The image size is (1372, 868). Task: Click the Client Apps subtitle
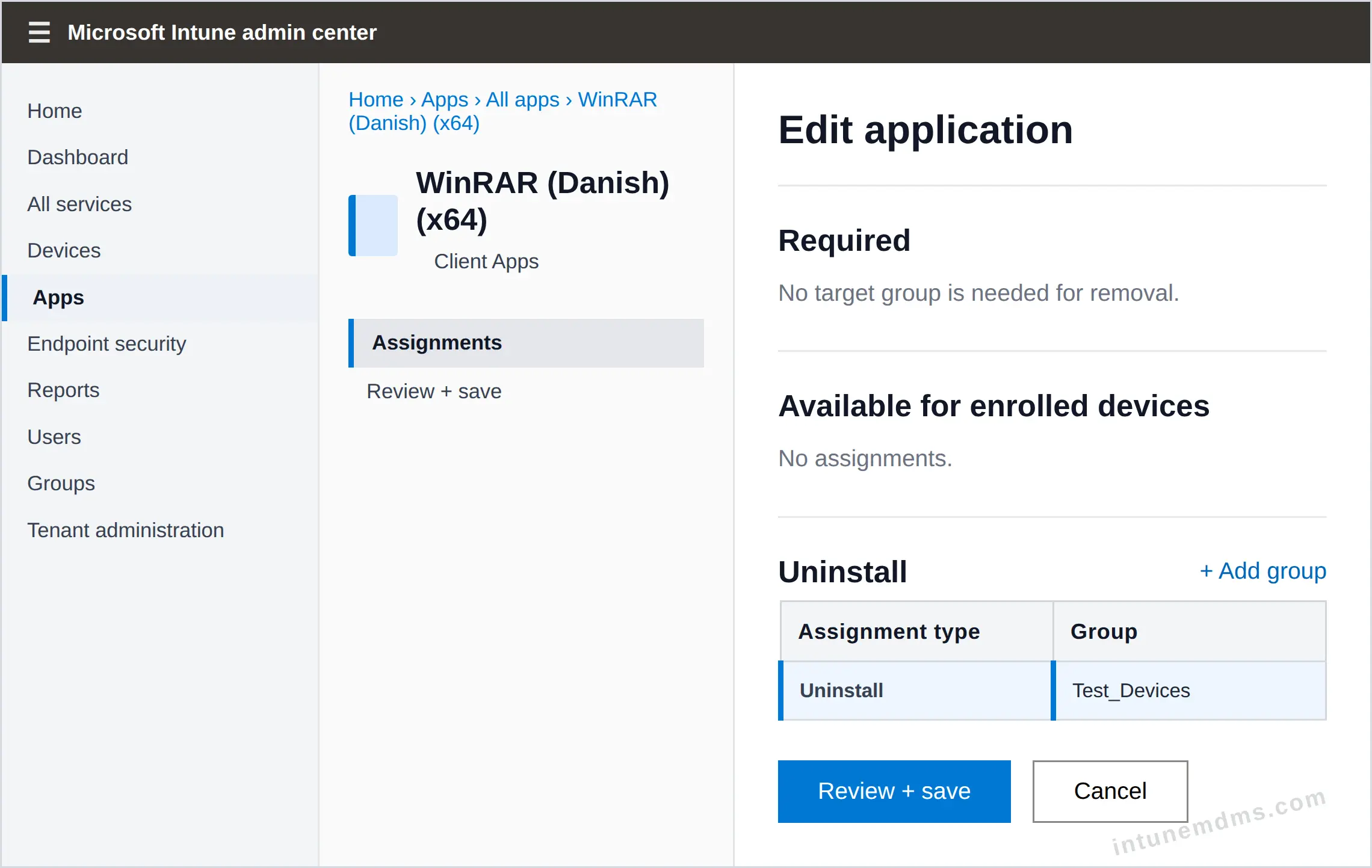coord(486,262)
